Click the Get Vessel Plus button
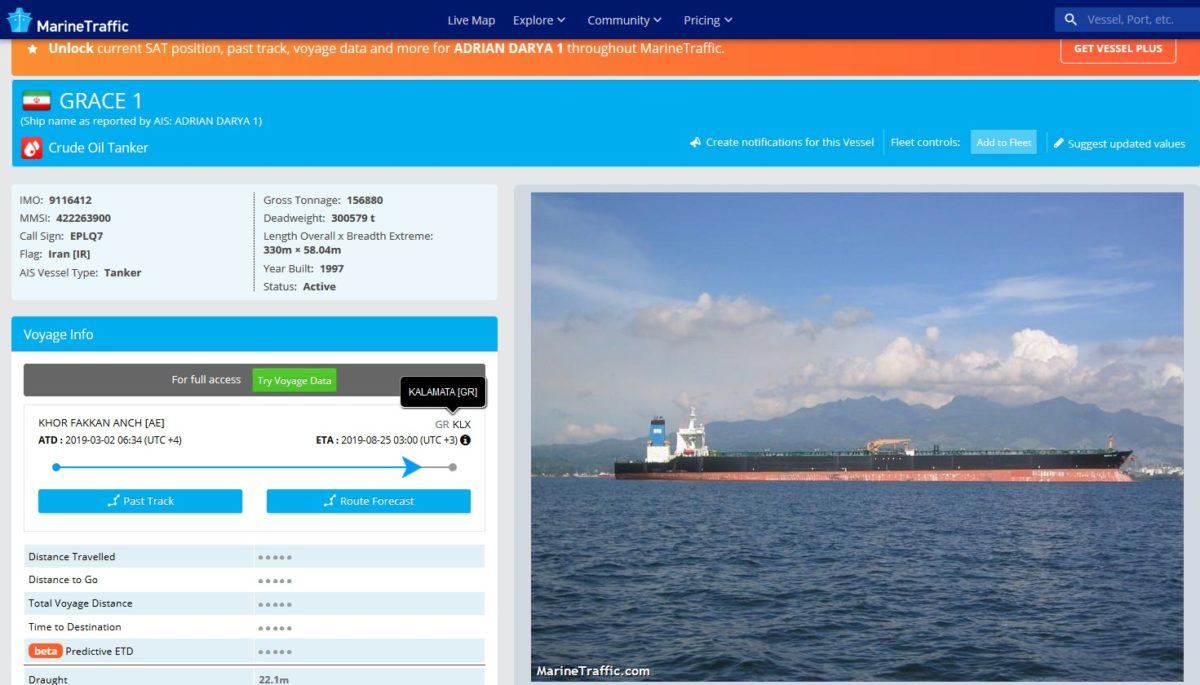 coord(1118,49)
